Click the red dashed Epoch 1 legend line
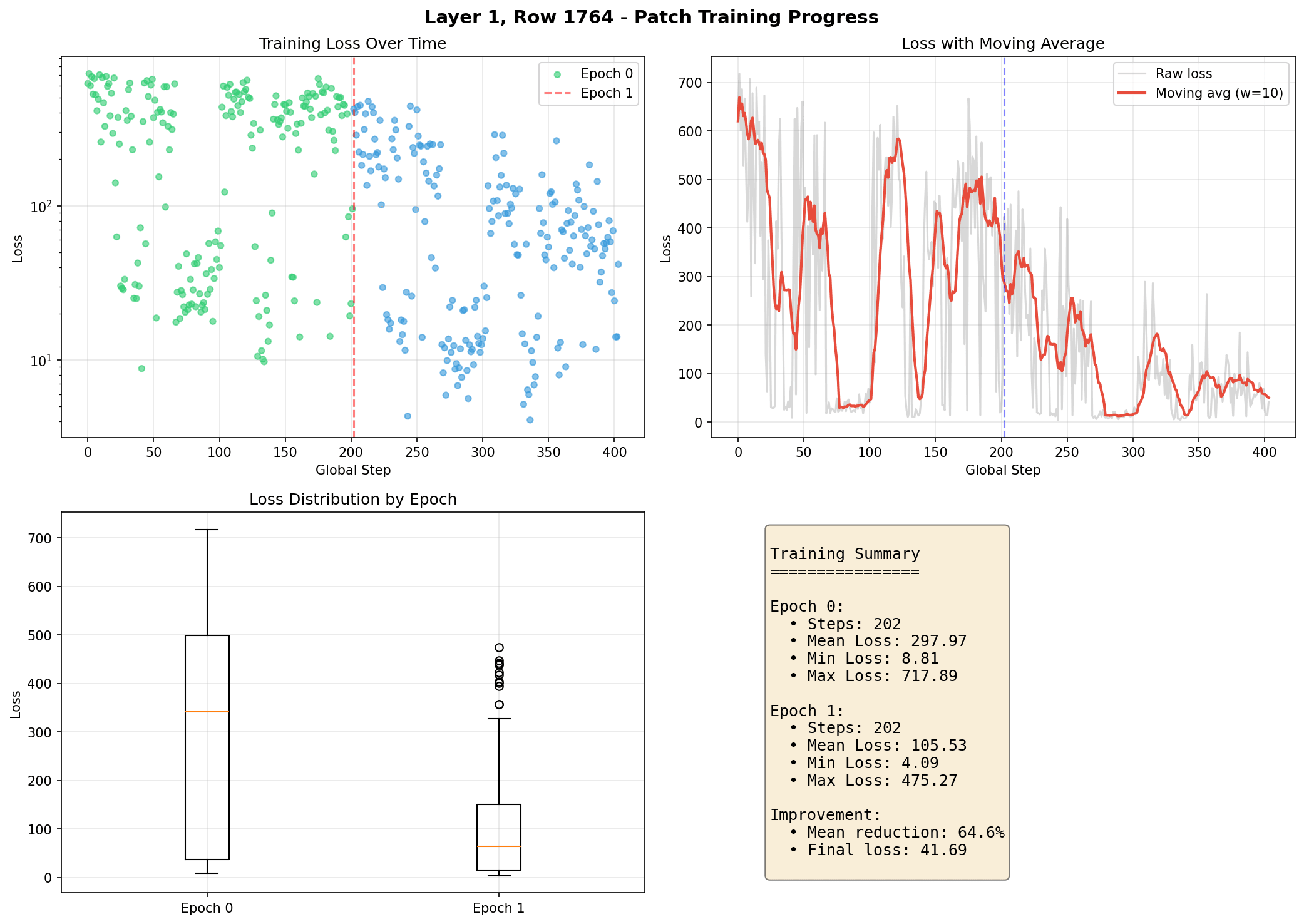 point(557,94)
